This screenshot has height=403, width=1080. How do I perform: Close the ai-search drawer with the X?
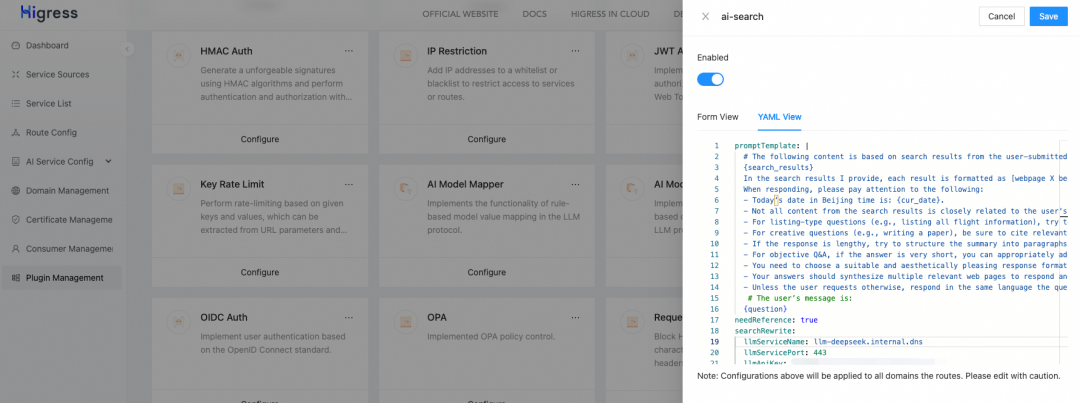coord(705,17)
